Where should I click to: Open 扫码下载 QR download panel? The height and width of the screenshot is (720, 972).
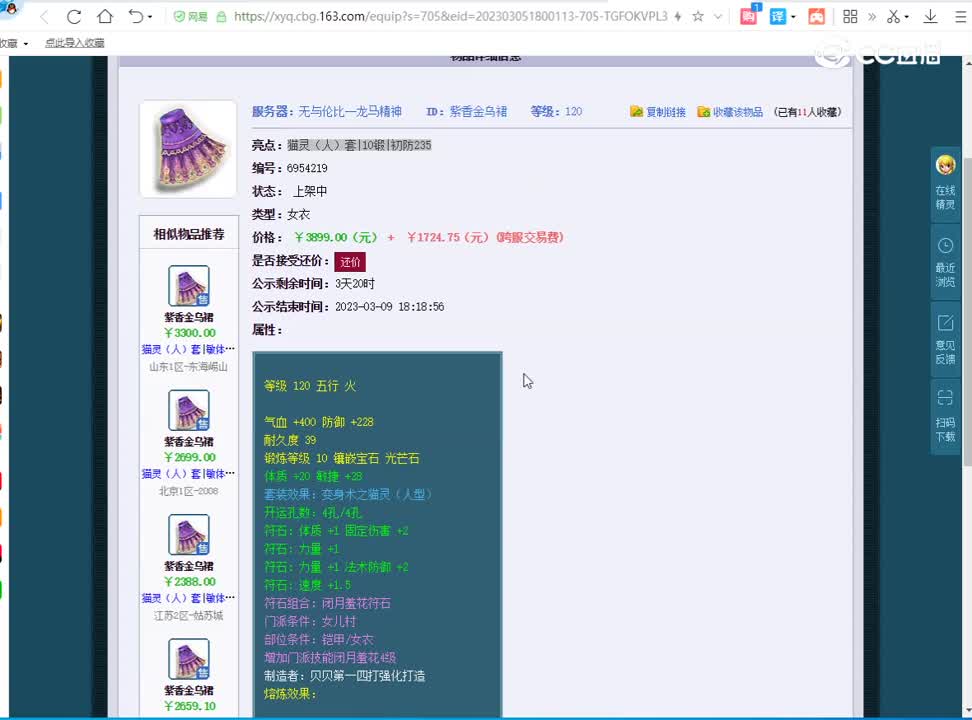pos(945,417)
